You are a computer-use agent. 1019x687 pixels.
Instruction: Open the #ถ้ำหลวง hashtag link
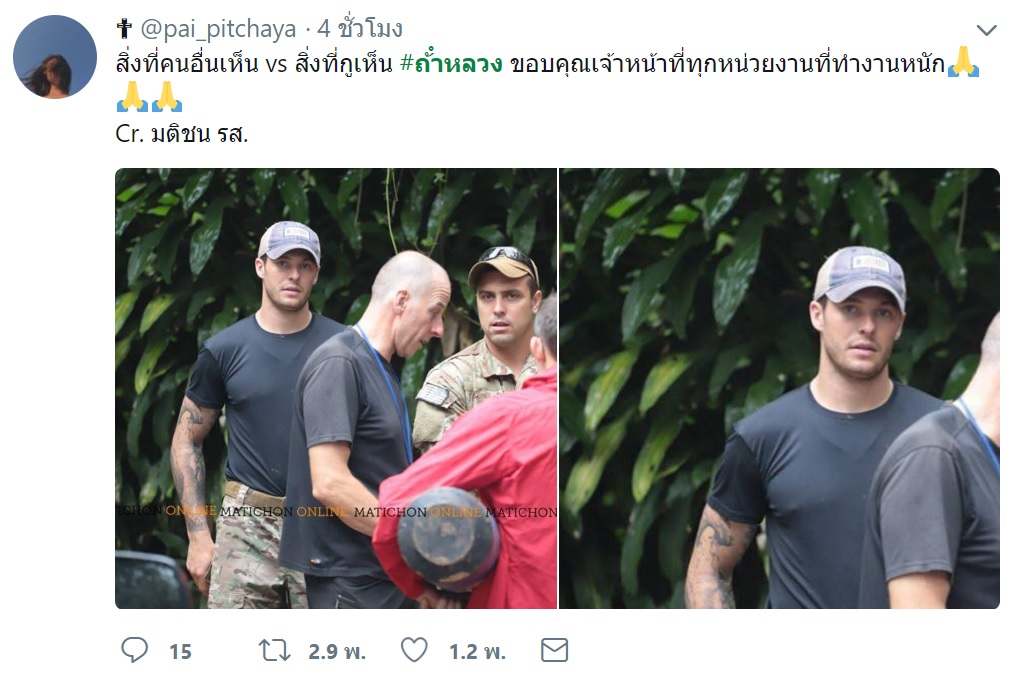click(x=452, y=64)
